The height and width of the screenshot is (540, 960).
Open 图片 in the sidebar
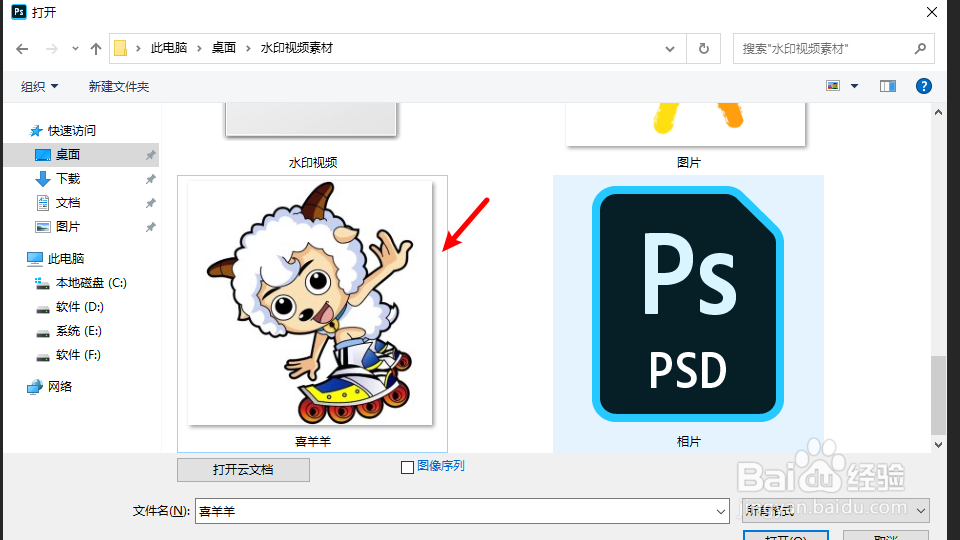[x=68, y=227]
